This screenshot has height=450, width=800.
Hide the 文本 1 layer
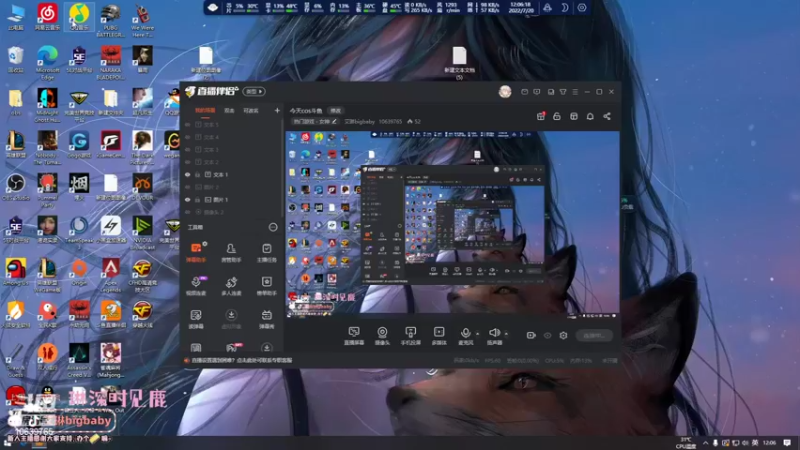click(x=187, y=174)
